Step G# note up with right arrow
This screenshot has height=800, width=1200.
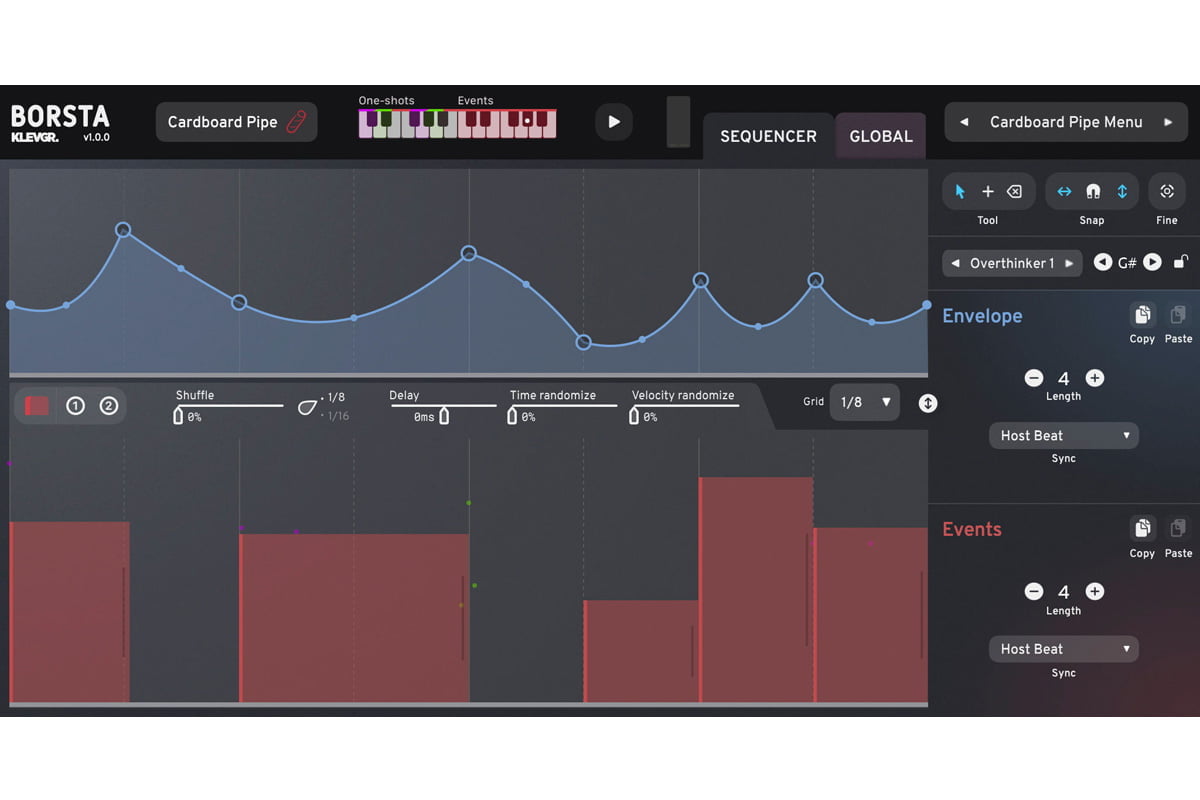[x=1152, y=262]
